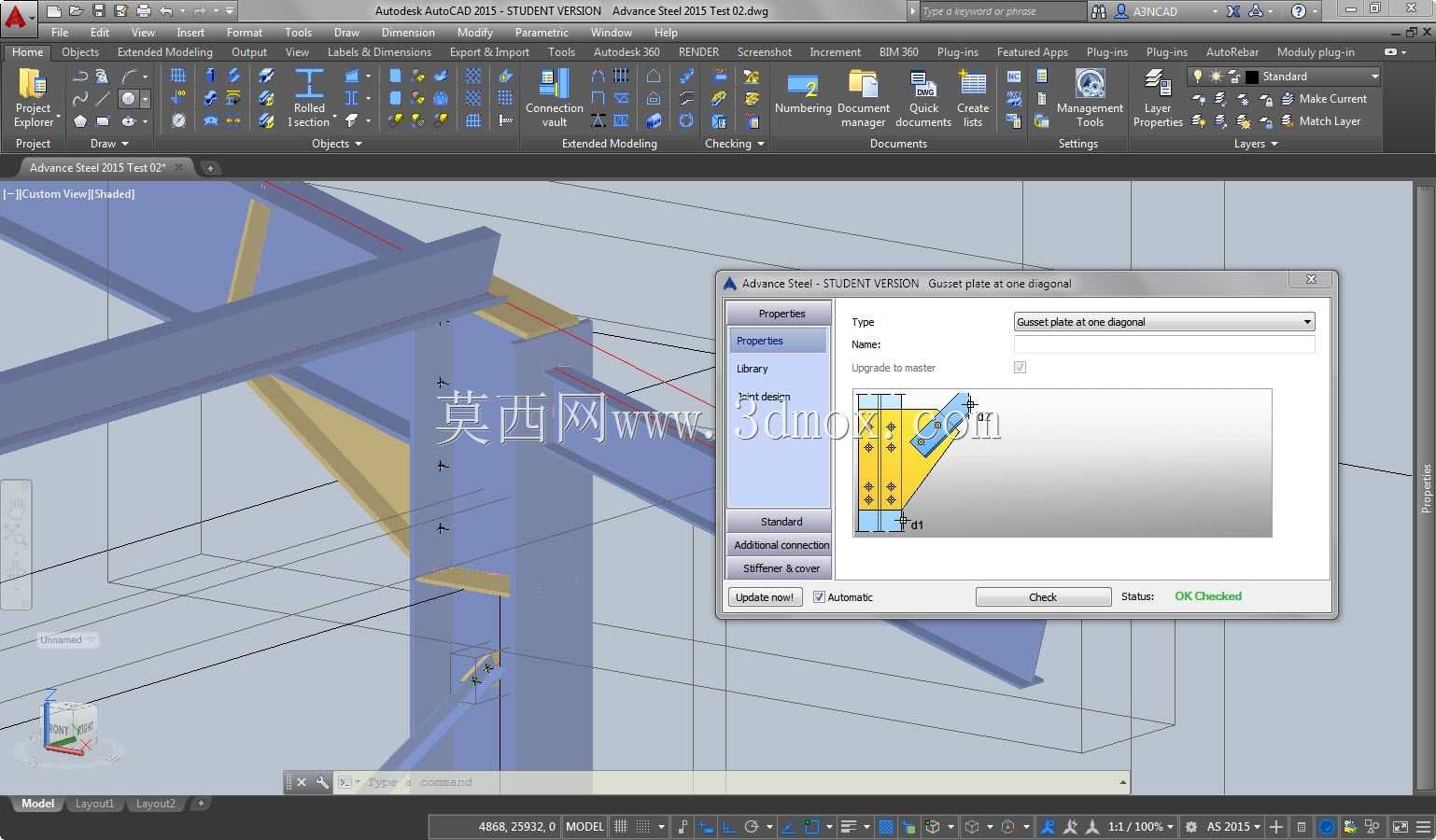Open the AS 2015 workspace dropdown
1436x840 pixels.
point(1233,826)
